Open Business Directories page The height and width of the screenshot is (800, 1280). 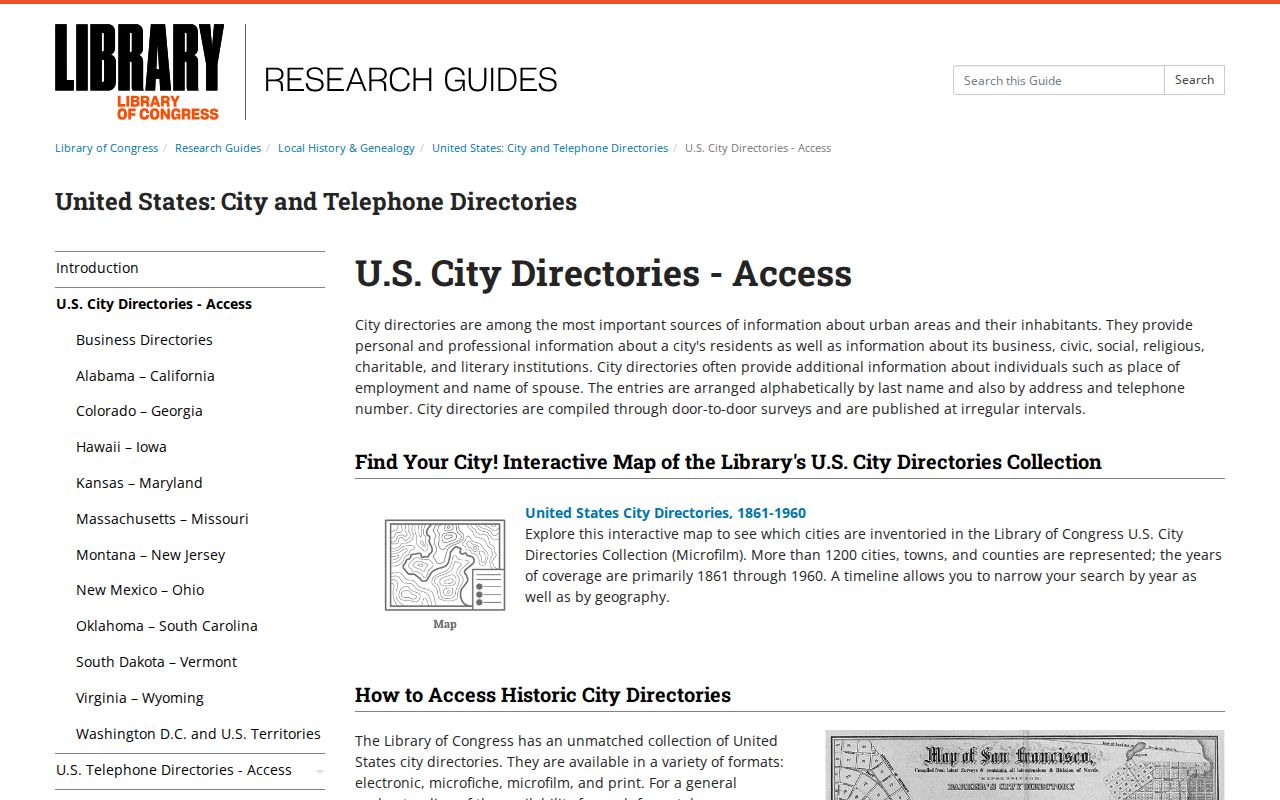click(x=144, y=340)
